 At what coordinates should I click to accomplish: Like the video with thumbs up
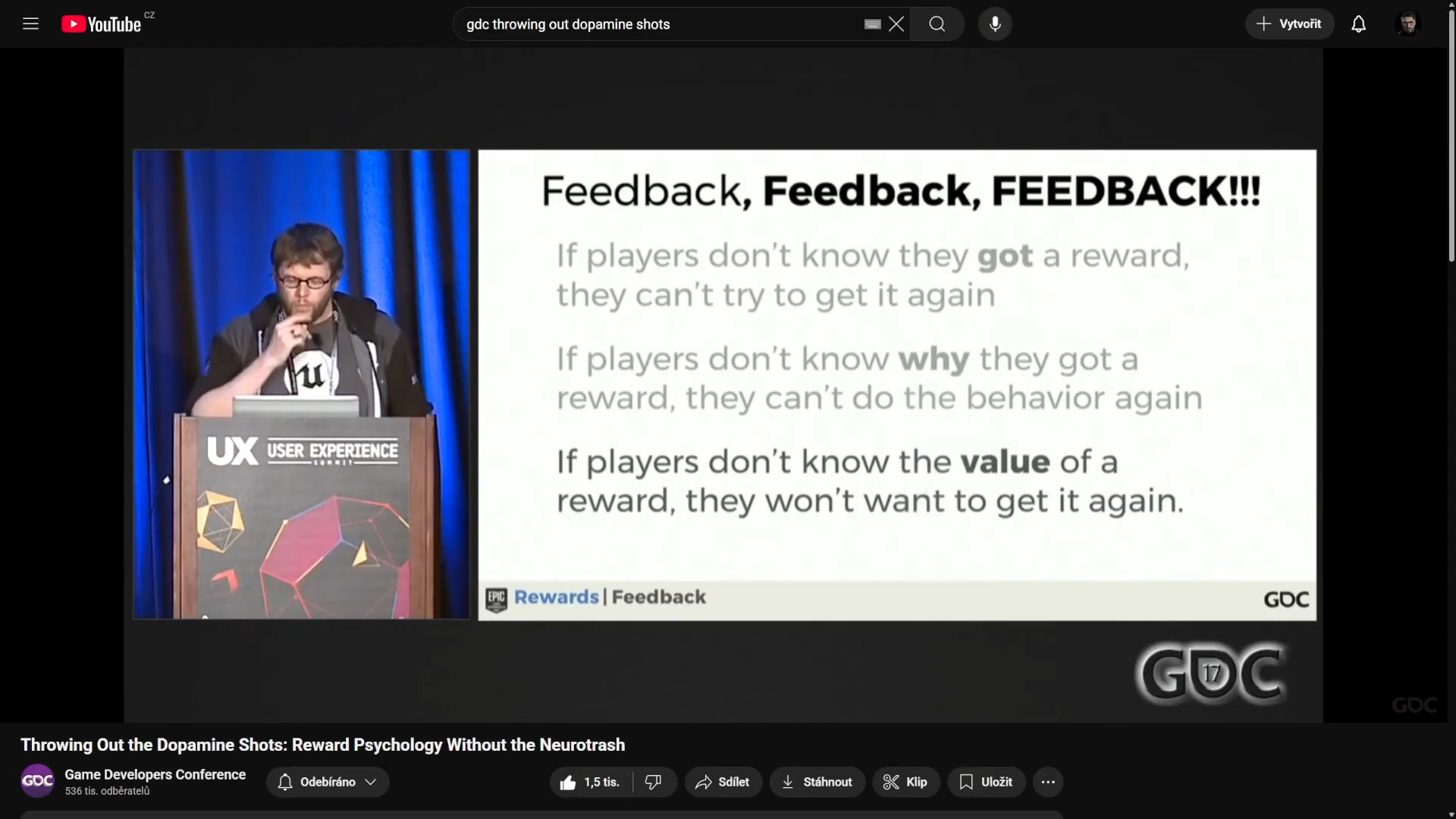point(568,782)
